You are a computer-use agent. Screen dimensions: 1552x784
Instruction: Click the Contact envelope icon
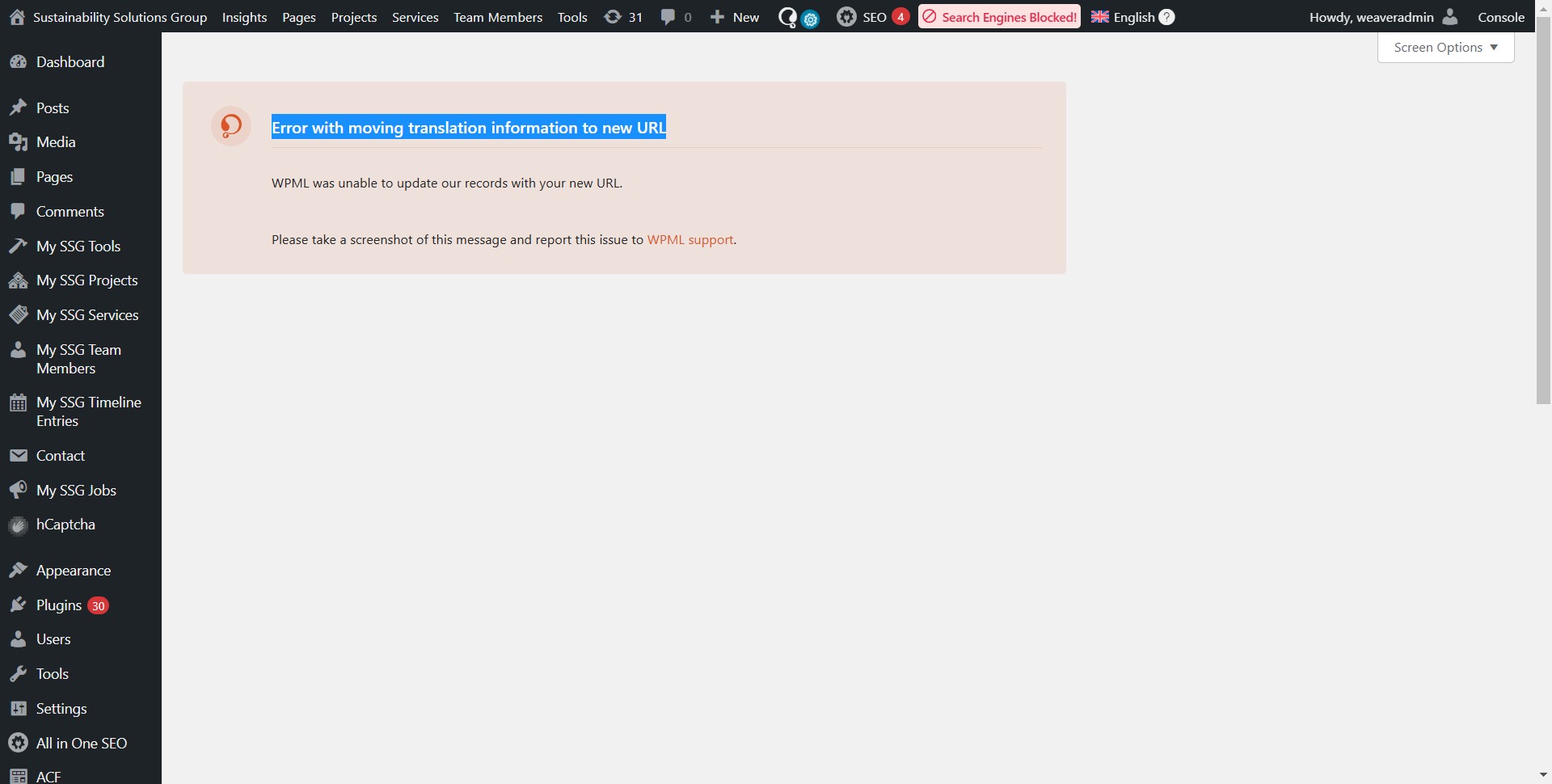[18, 456]
